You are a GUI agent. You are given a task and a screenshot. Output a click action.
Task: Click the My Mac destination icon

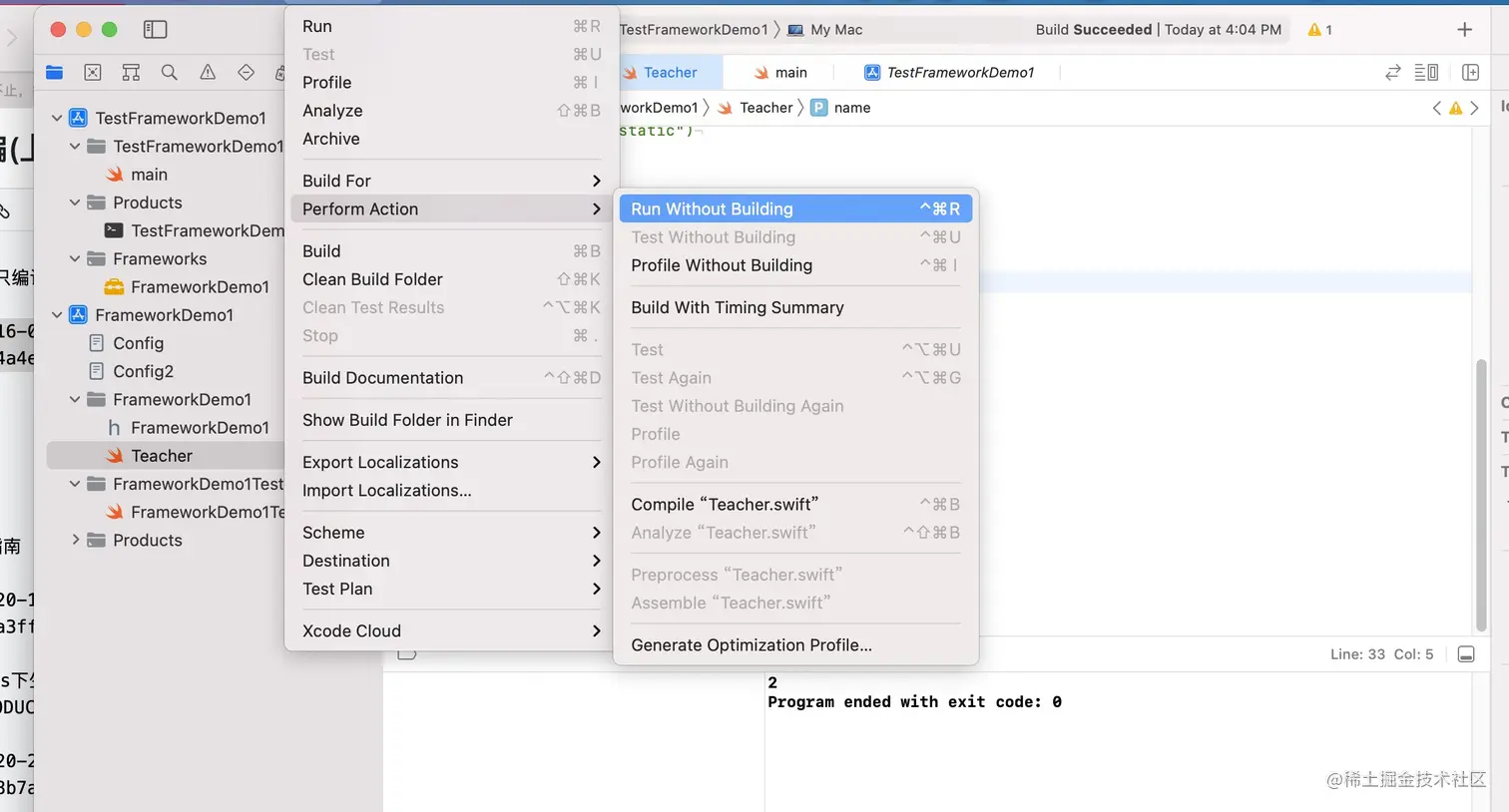(x=795, y=30)
